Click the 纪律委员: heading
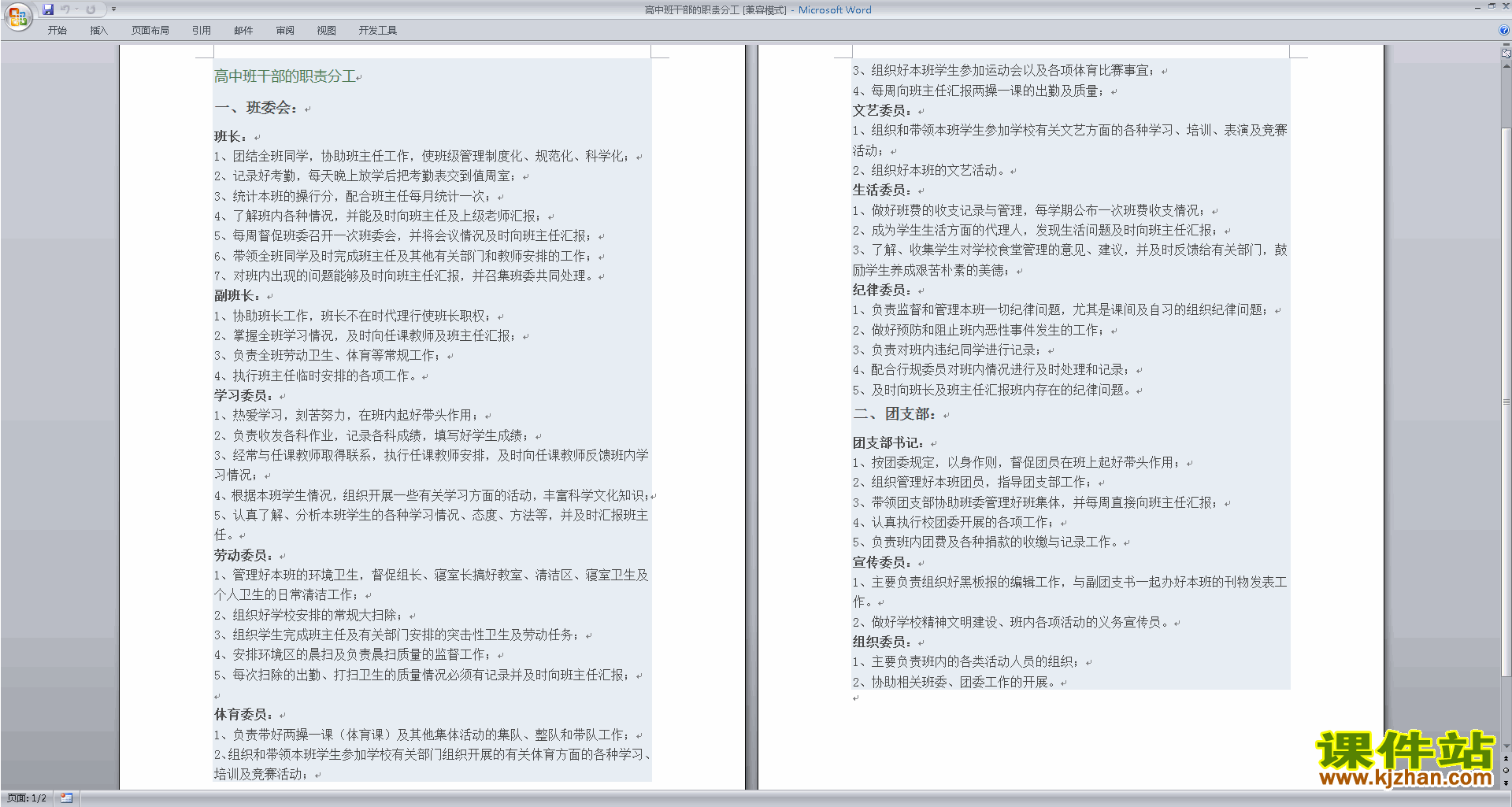The height and width of the screenshot is (807, 1512). pyautogui.click(x=882, y=291)
